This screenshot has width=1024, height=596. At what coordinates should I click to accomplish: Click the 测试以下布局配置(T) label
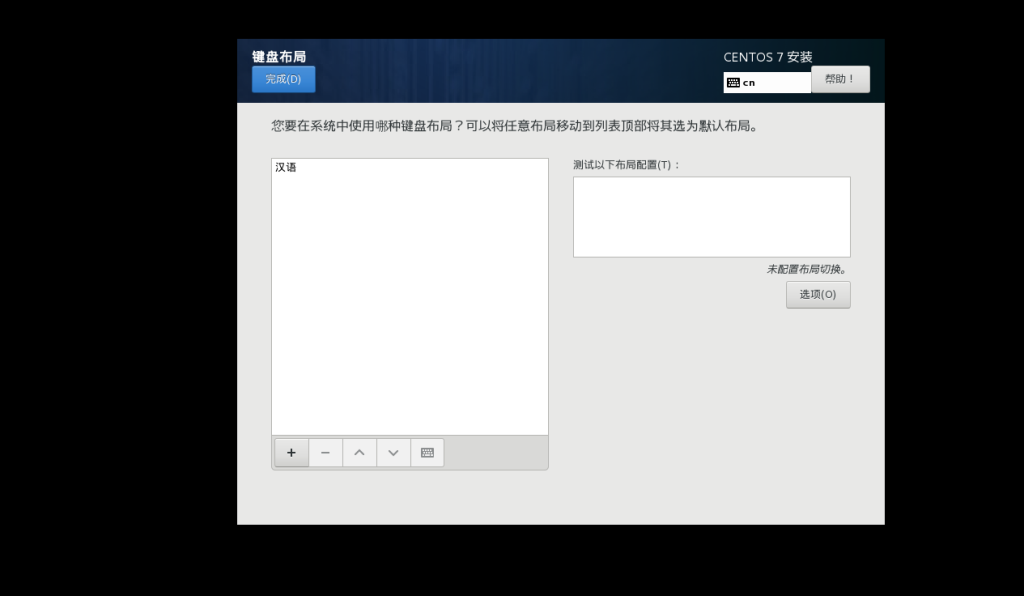[626, 164]
